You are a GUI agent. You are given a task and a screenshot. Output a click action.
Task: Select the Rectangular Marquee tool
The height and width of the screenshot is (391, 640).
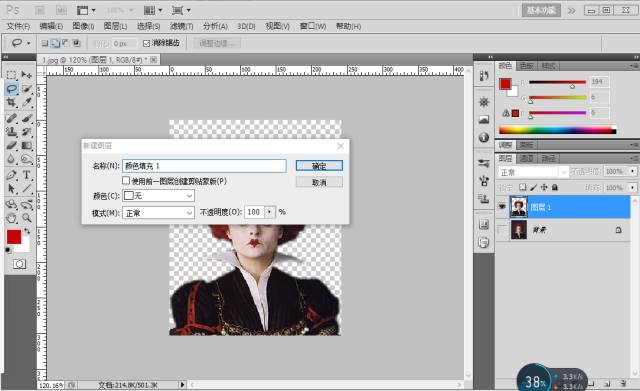[x=11, y=75]
